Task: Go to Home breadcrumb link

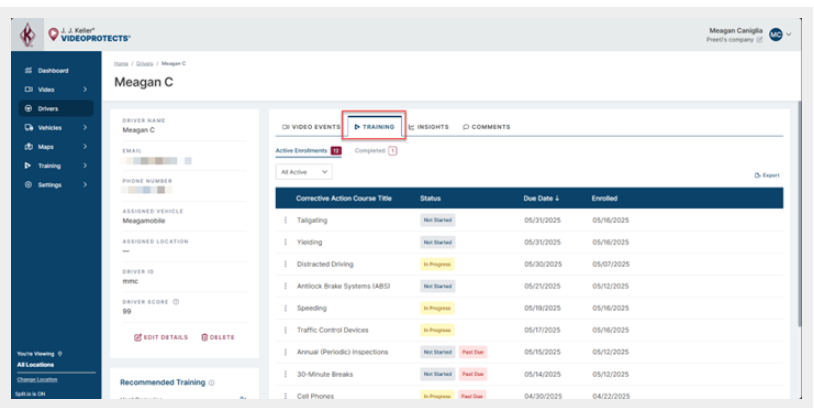Action: click(121, 63)
